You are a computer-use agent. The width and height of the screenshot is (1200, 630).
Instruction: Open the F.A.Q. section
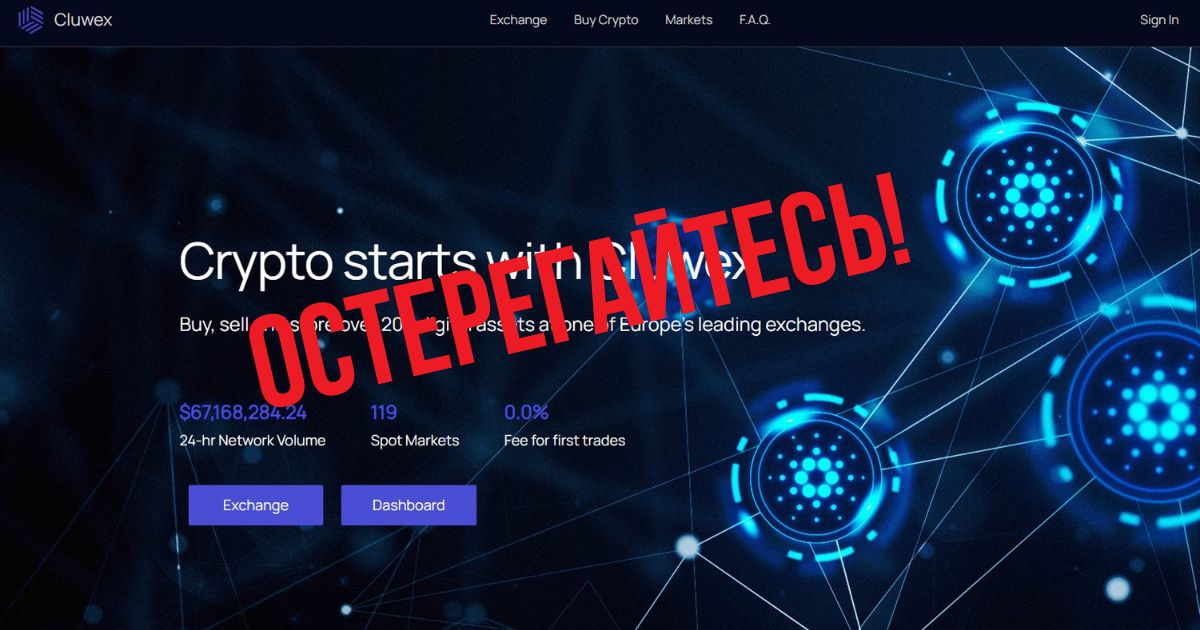755,20
